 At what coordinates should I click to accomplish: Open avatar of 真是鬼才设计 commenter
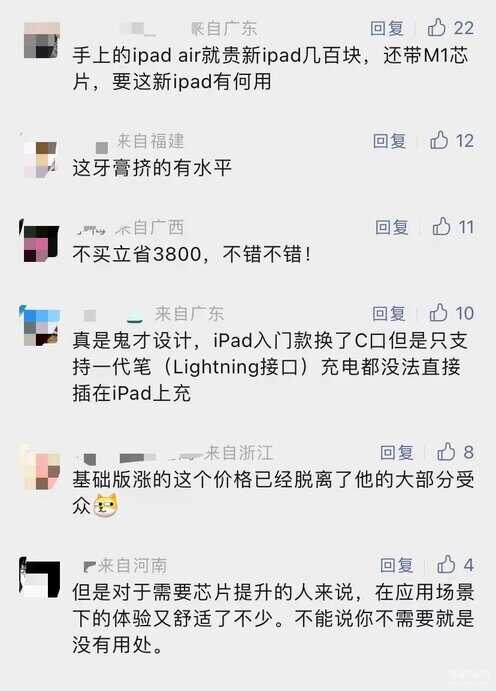41,327
